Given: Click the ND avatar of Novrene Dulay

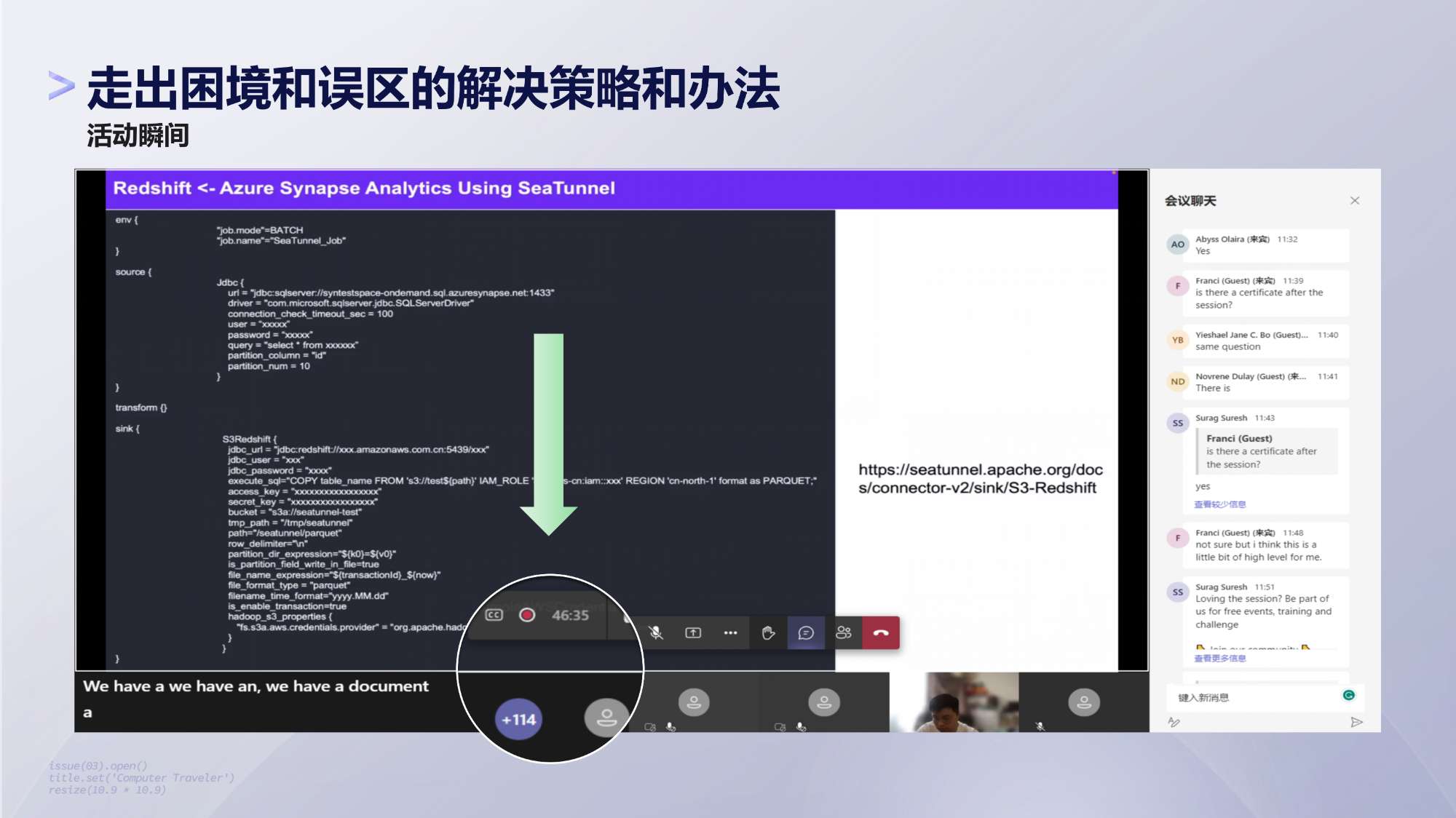Looking at the screenshot, I should tap(1177, 381).
